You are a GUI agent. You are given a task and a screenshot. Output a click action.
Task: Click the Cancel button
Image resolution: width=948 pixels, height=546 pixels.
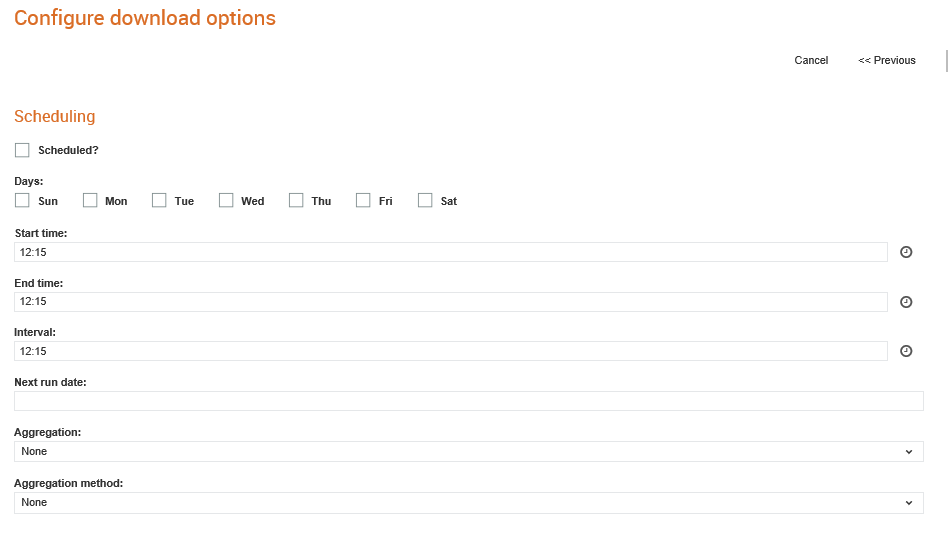(811, 60)
